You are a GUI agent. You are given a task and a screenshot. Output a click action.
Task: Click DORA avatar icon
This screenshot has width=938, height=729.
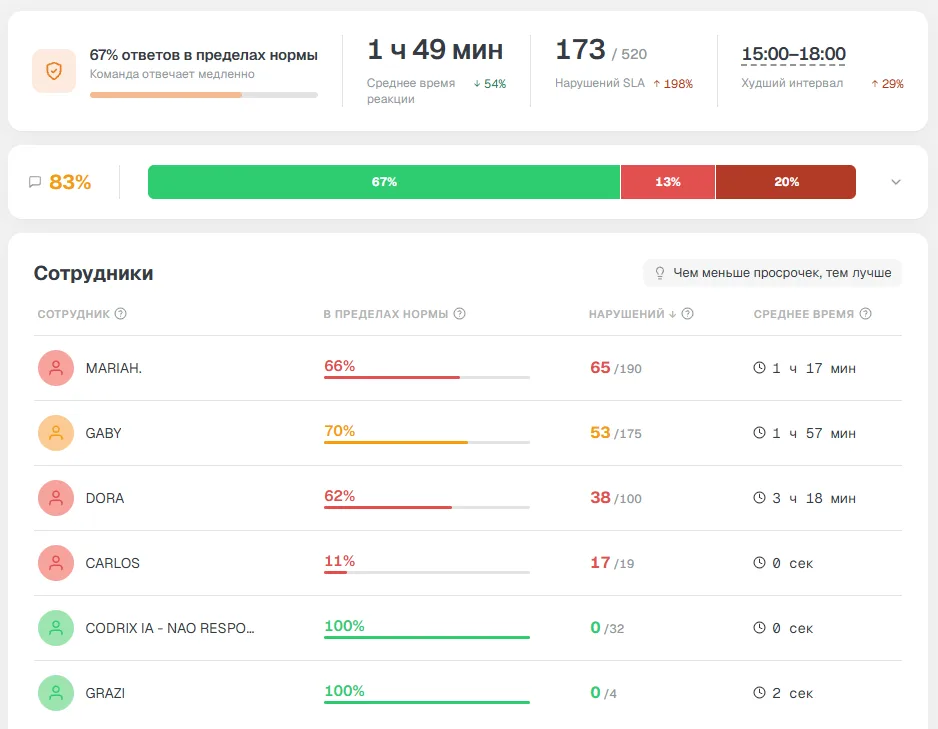[56, 498]
